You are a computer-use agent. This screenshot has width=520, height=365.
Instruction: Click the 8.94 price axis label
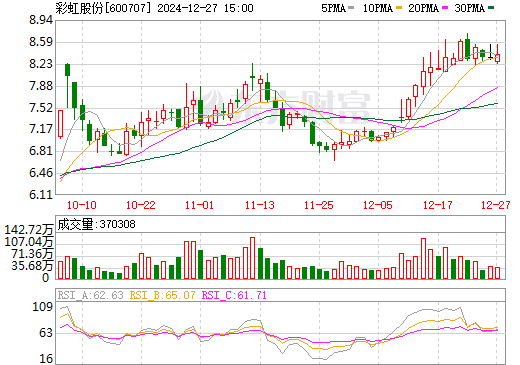click(x=41, y=20)
